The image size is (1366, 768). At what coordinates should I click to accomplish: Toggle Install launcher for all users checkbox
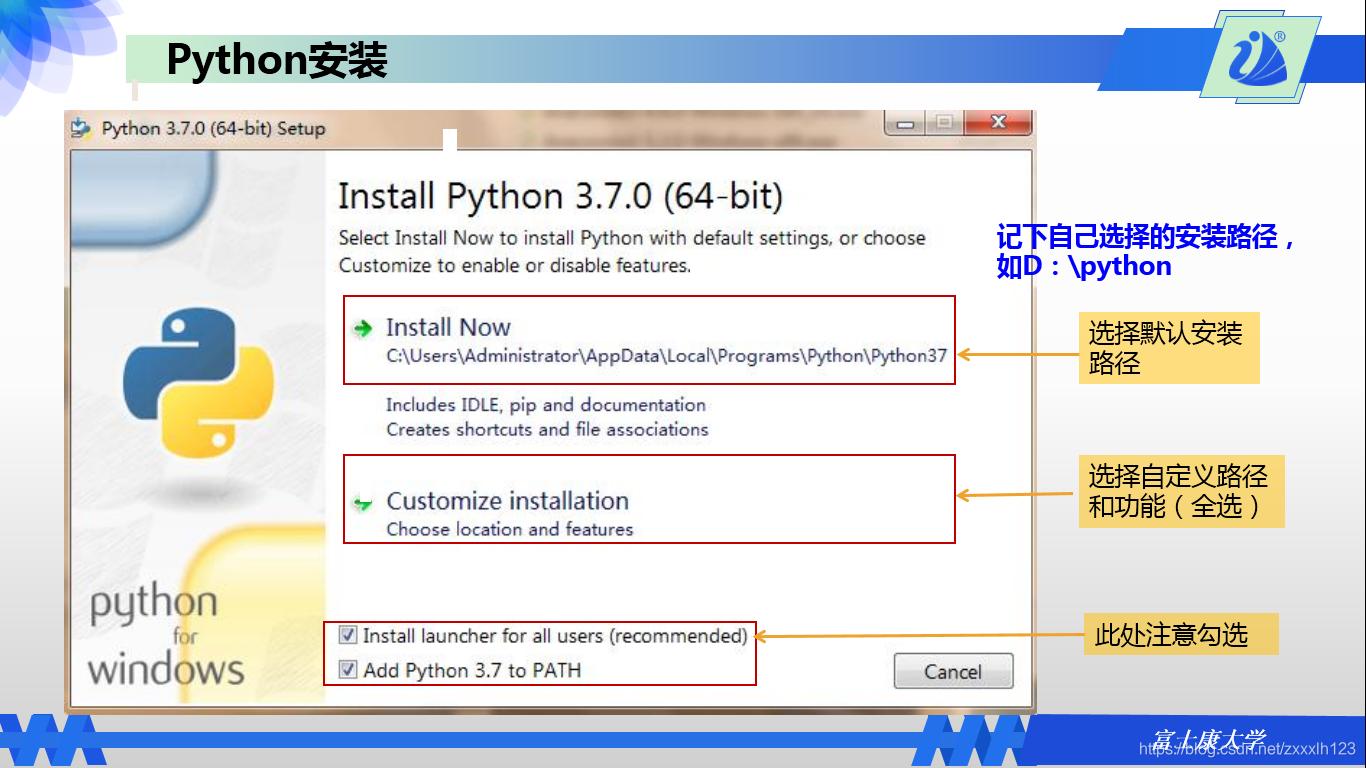[348, 635]
